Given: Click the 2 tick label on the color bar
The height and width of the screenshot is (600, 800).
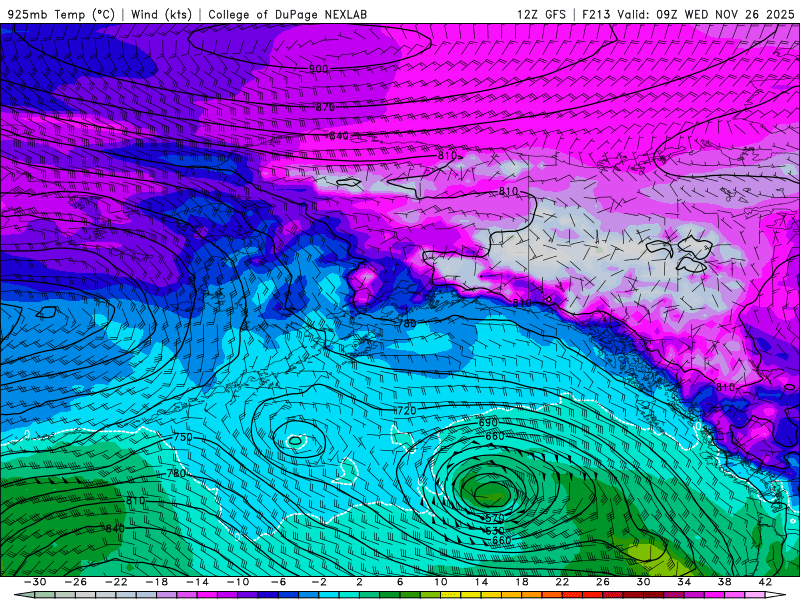Looking at the screenshot, I should [359, 582].
